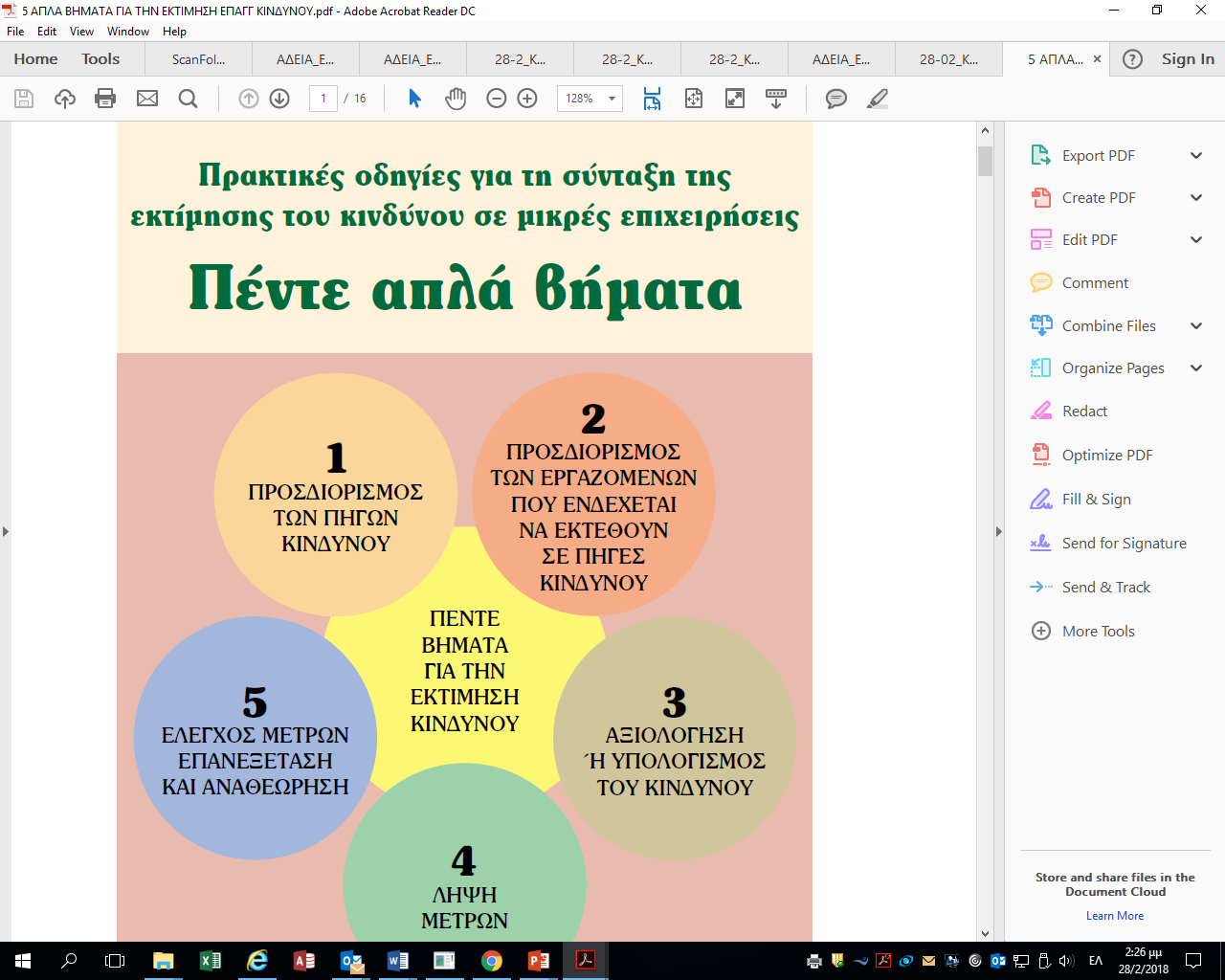1225x980 pixels.
Task: Expand Organize Pages options chevron
Action: click(1196, 367)
